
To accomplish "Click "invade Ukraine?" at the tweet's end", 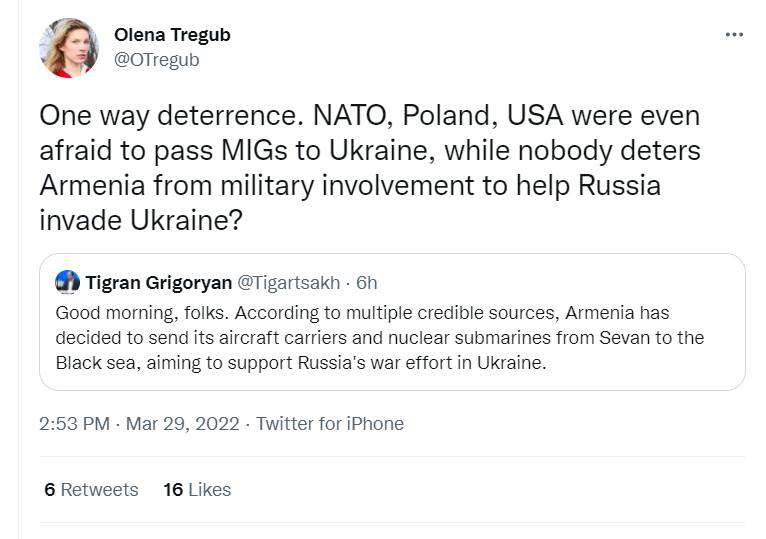I will (141, 221).
